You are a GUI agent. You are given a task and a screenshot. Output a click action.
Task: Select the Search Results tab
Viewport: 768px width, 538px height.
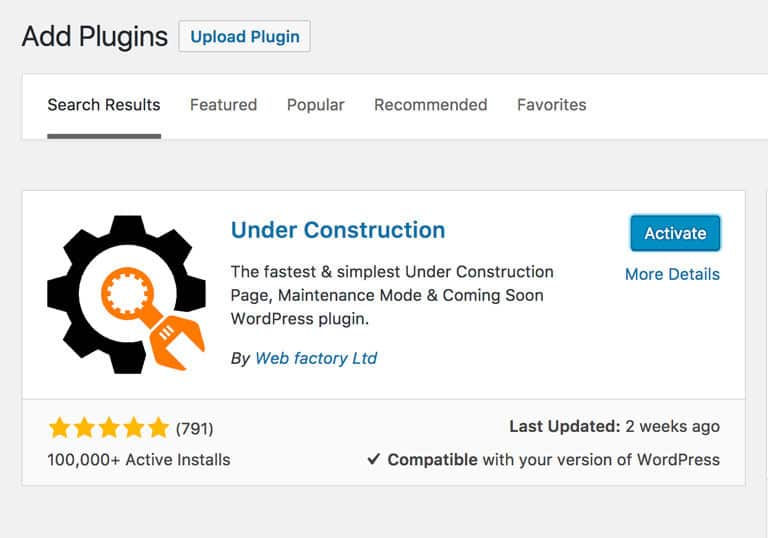pyautogui.click(x=104, y=105)
